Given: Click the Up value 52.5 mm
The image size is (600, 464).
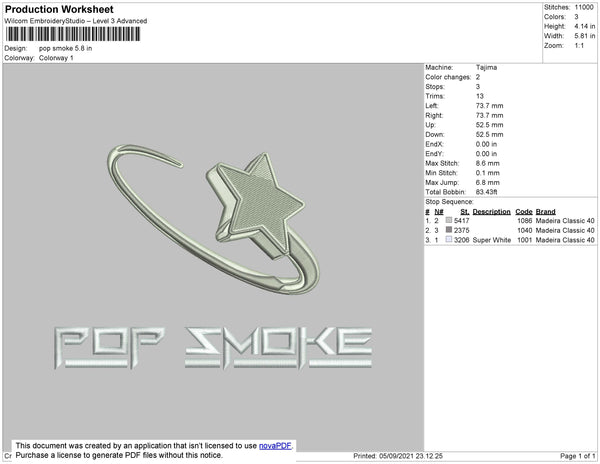Looking at the screenshot, I should [489, 125].
